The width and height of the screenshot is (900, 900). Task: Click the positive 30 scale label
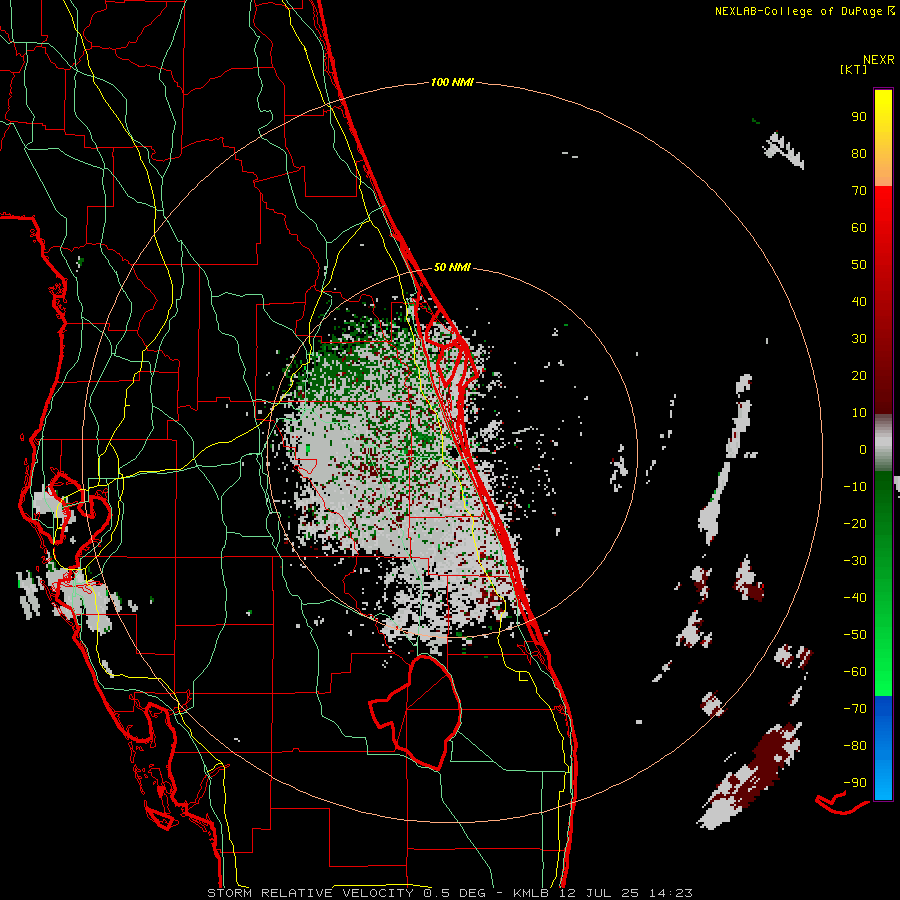tap(859, 339)
